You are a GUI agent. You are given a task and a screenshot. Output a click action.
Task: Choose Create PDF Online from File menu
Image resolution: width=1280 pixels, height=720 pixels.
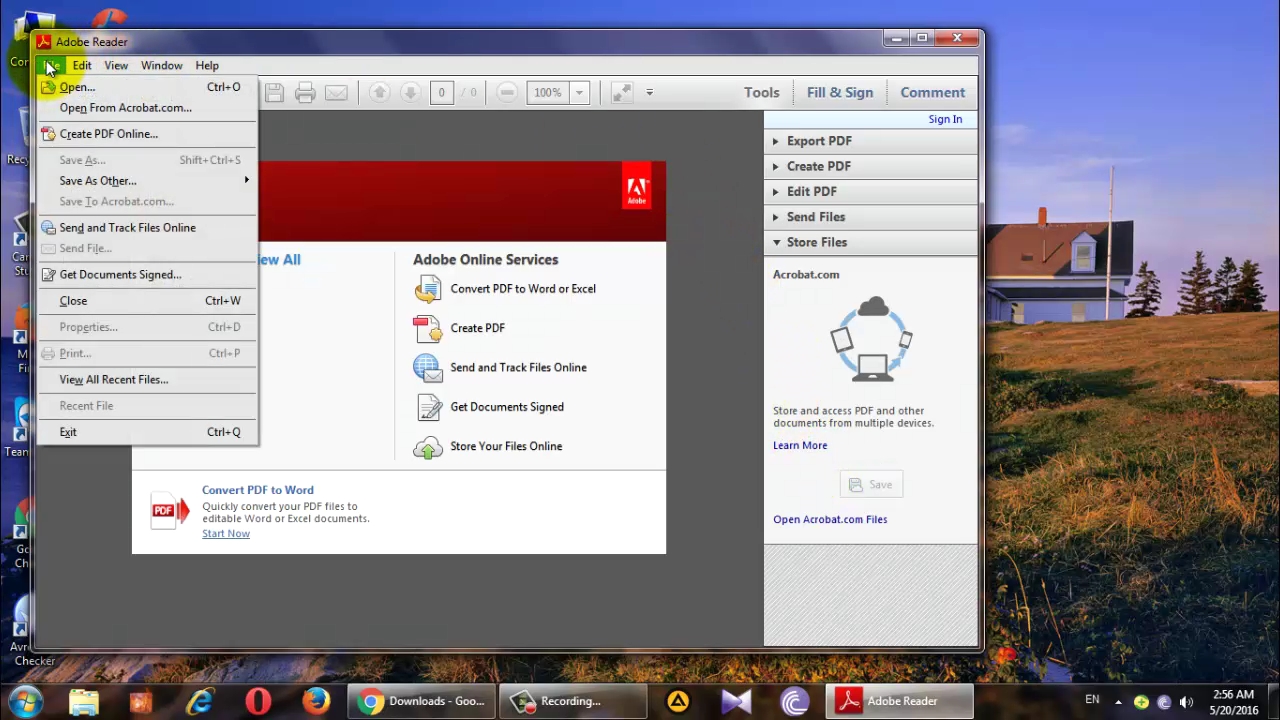(x=147, y=134)
